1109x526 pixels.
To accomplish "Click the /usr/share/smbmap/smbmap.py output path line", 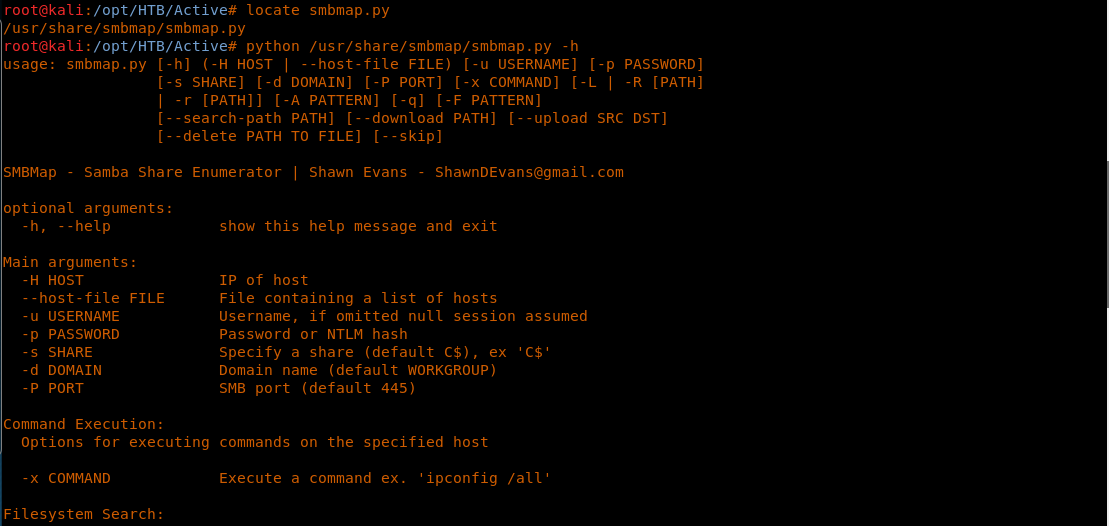I will pos(124,28).
